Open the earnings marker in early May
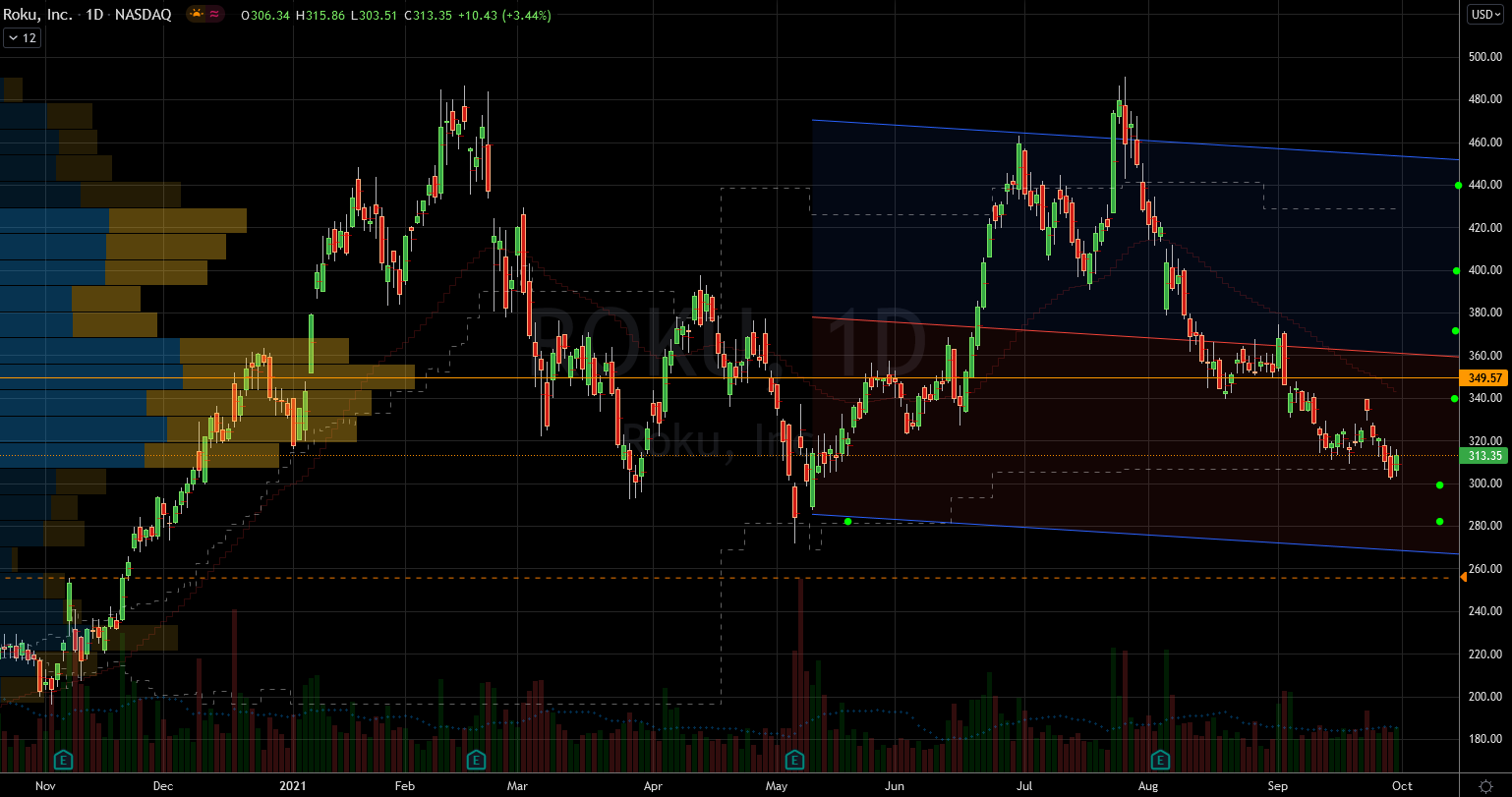 pos(794,760)
